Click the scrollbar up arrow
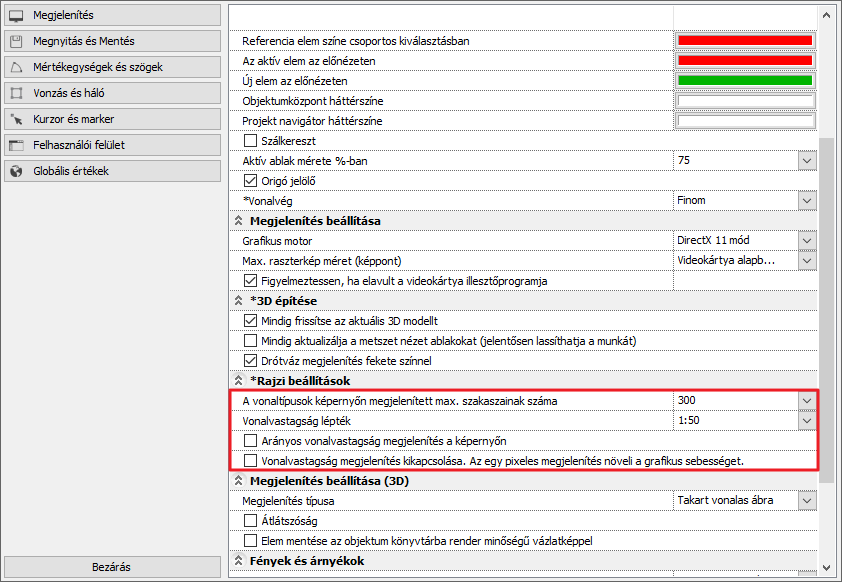This screenshot has height=582, width=842. (x=826, y=15)
